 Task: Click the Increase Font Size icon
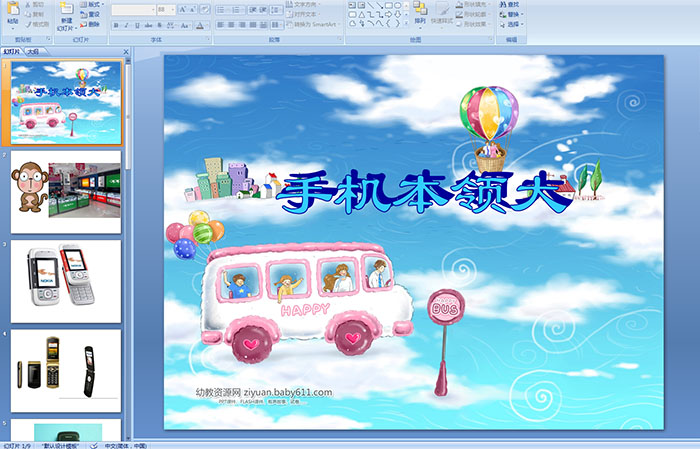(x=183, y=9)
